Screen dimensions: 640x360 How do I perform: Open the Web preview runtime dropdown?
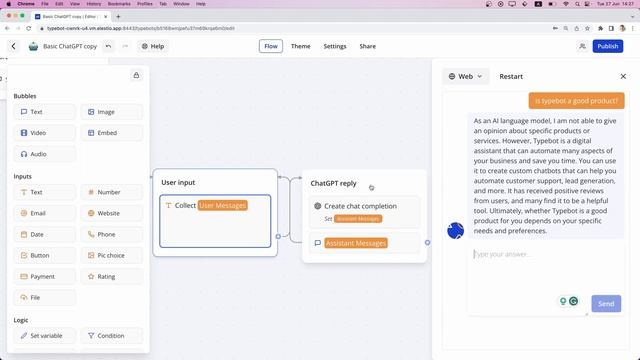465,76
